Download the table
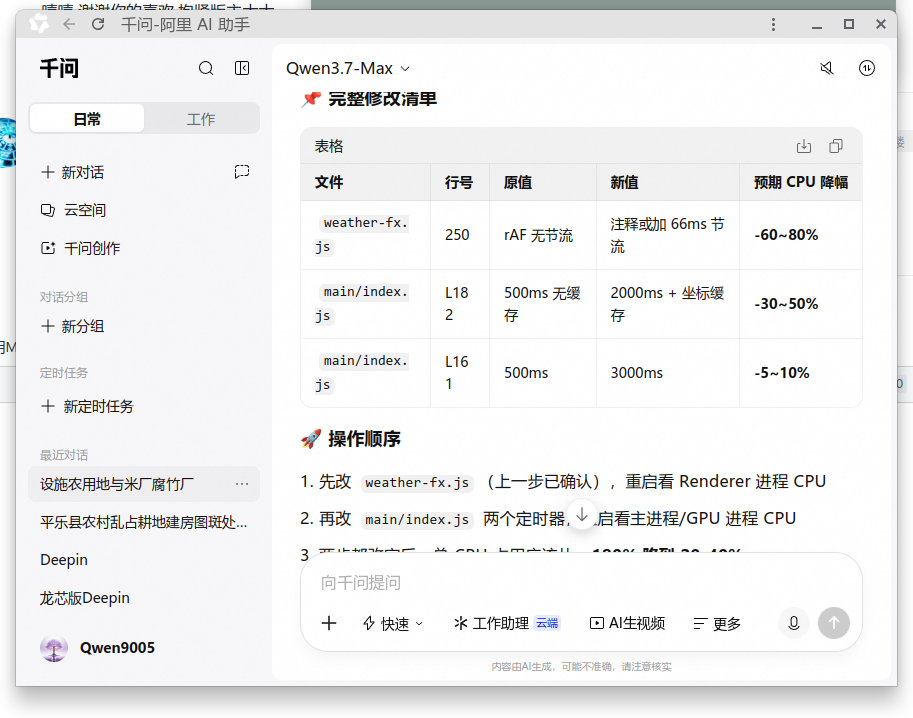Screen dimensions: 913x718 [804, 146]
